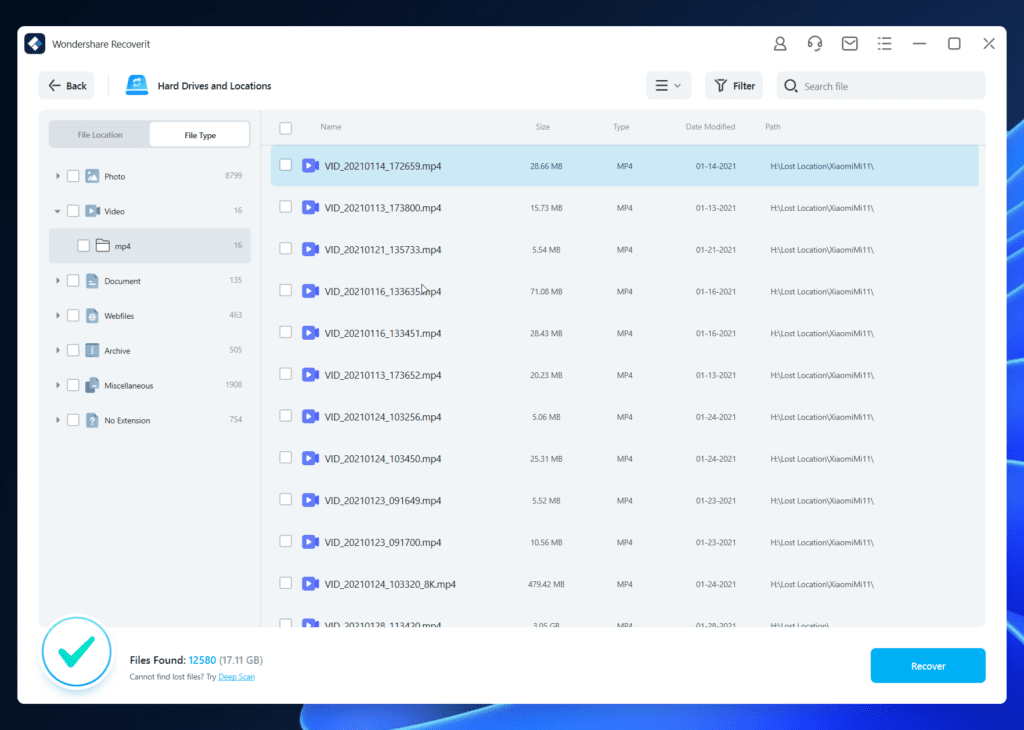Image resolution: width=1024 pixels, height=730 pixels.
Task: Click the envelope feedback icon
Action: (x=849, y=44)
